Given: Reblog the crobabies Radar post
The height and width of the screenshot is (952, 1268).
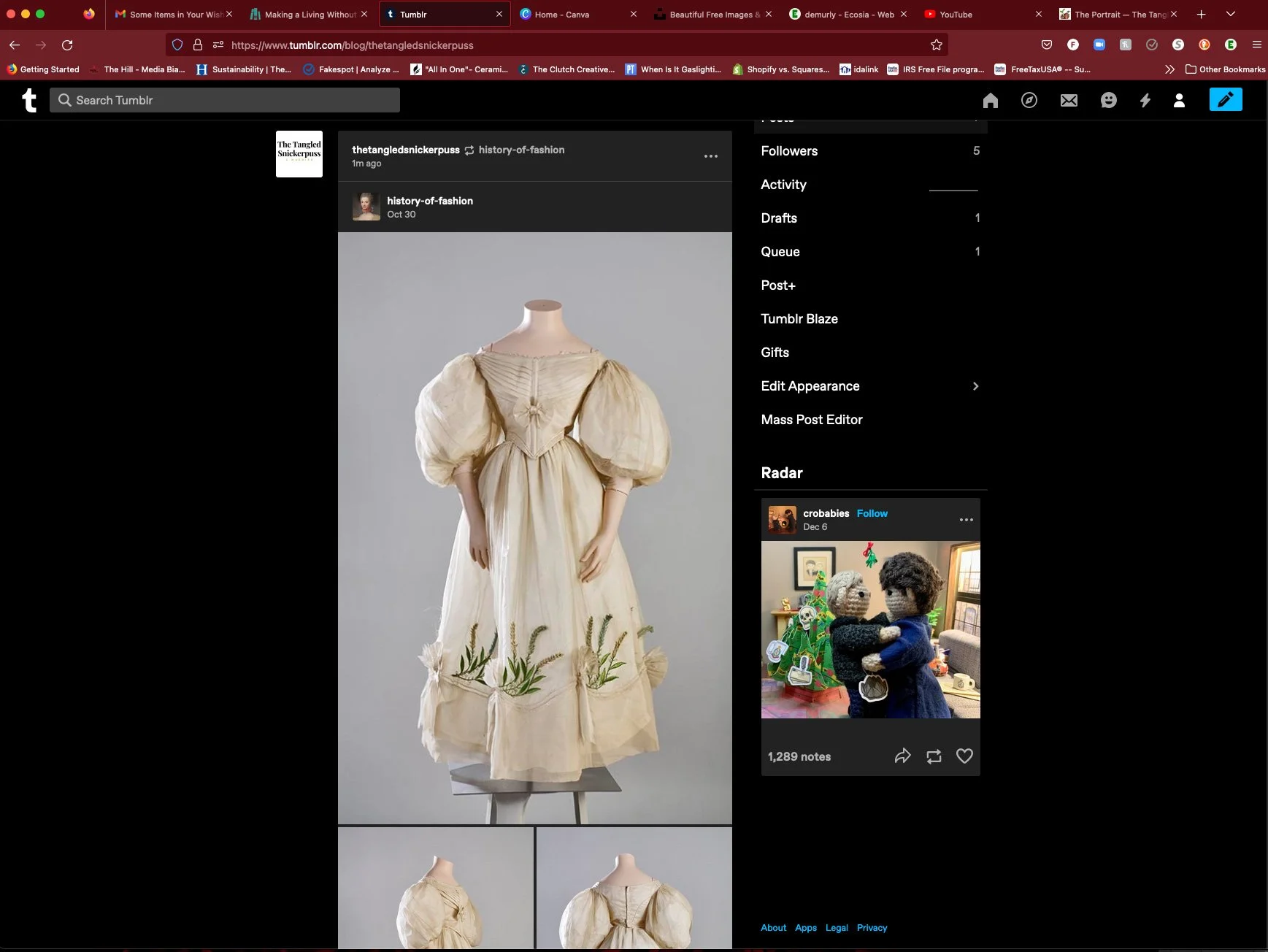Looking at the screenshot, I should (x=934, y=756).
